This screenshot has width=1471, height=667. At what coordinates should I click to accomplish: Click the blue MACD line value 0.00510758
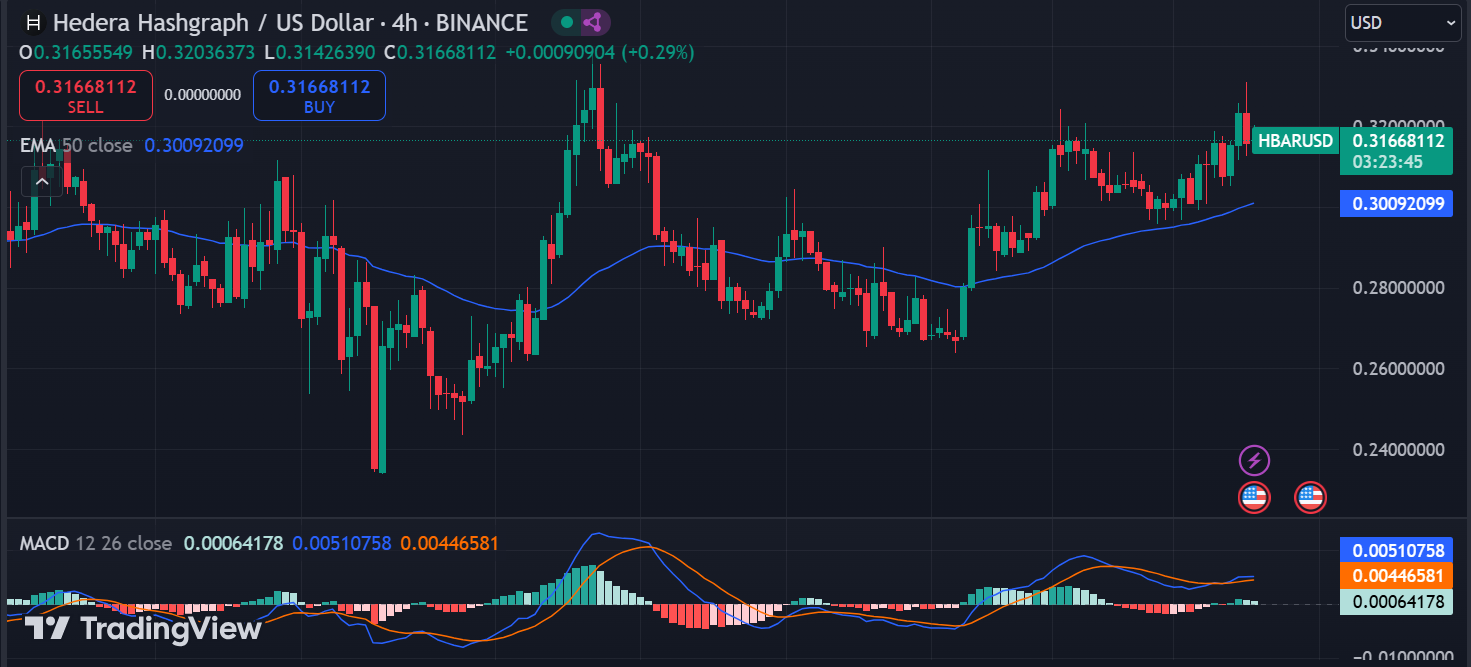point(341,544)
